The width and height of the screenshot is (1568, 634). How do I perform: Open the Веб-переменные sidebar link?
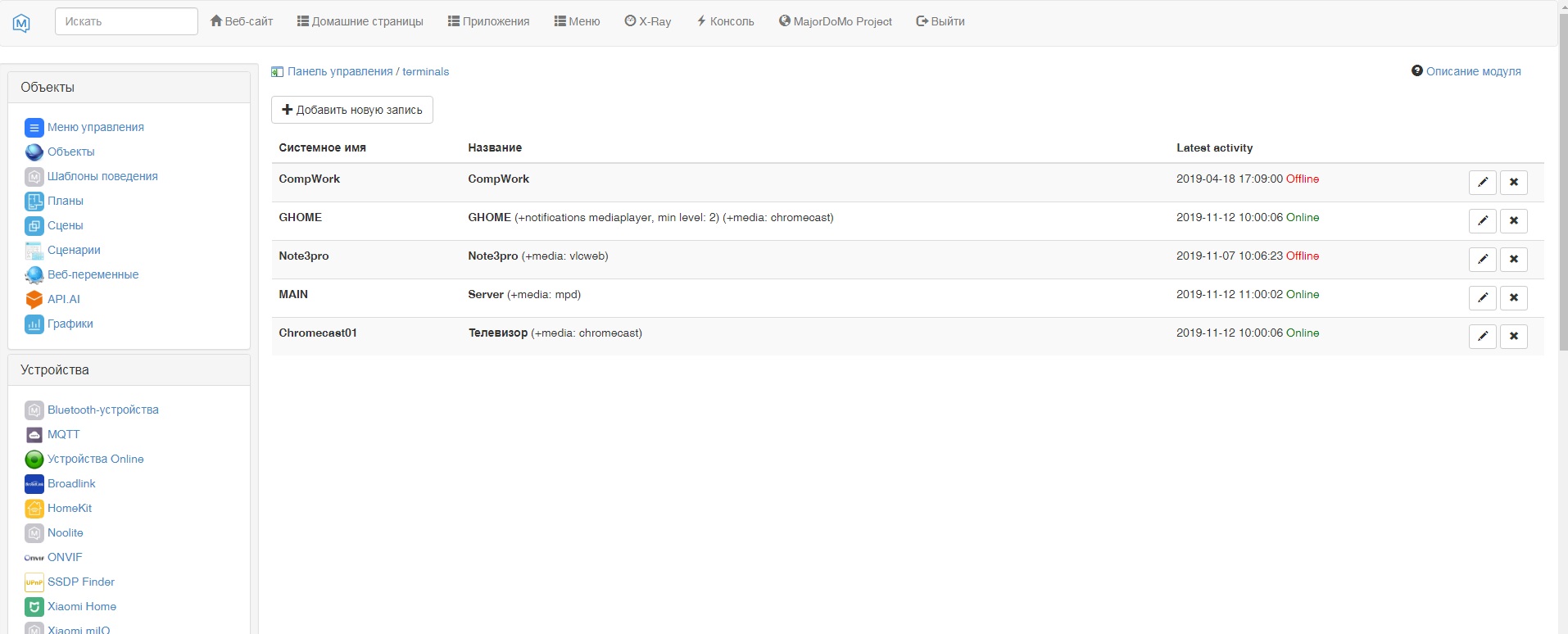coord(93,274)
